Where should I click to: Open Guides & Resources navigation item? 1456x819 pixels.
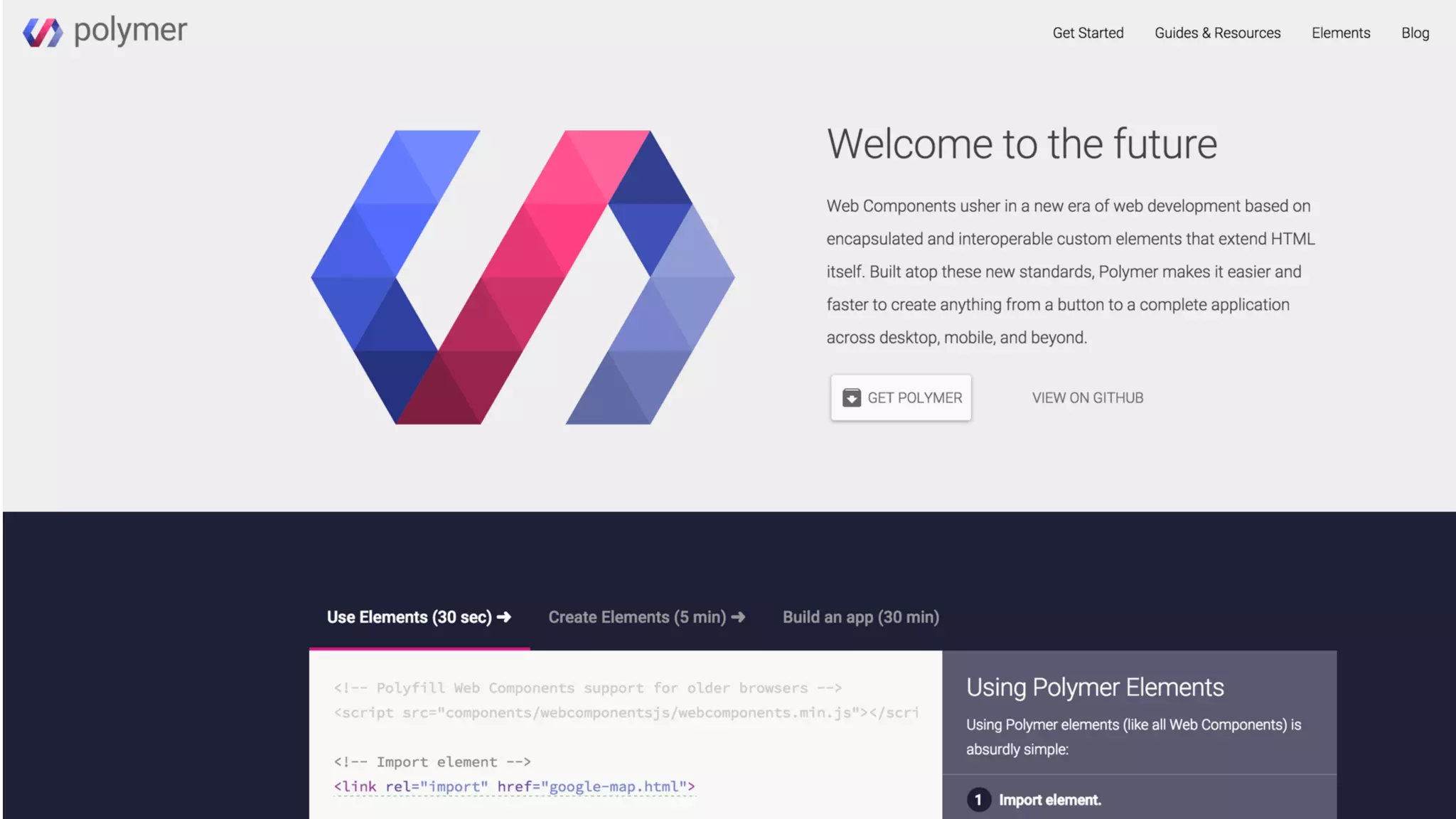[x=1217, y=33]
